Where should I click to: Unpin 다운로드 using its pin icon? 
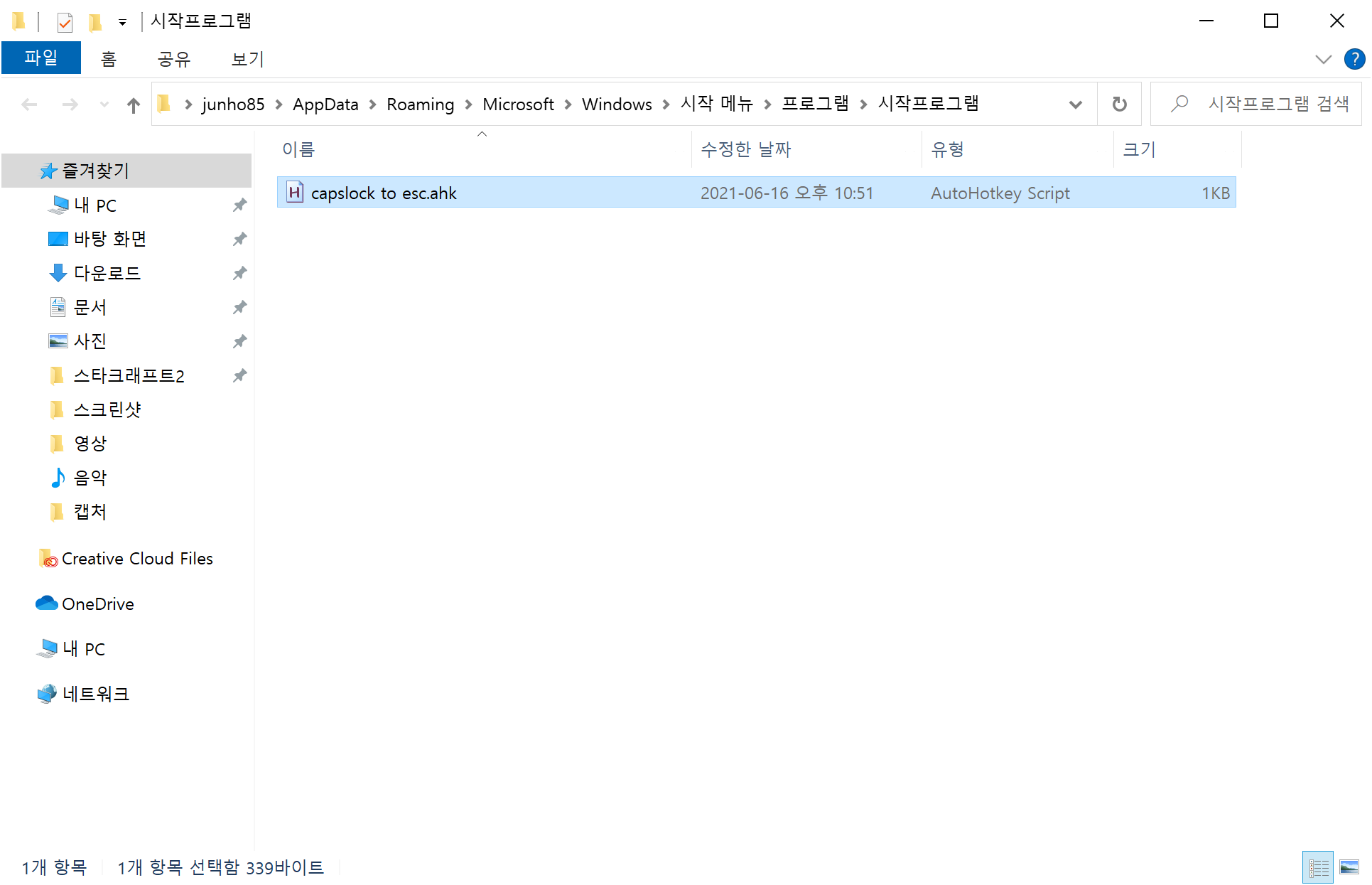239,273
